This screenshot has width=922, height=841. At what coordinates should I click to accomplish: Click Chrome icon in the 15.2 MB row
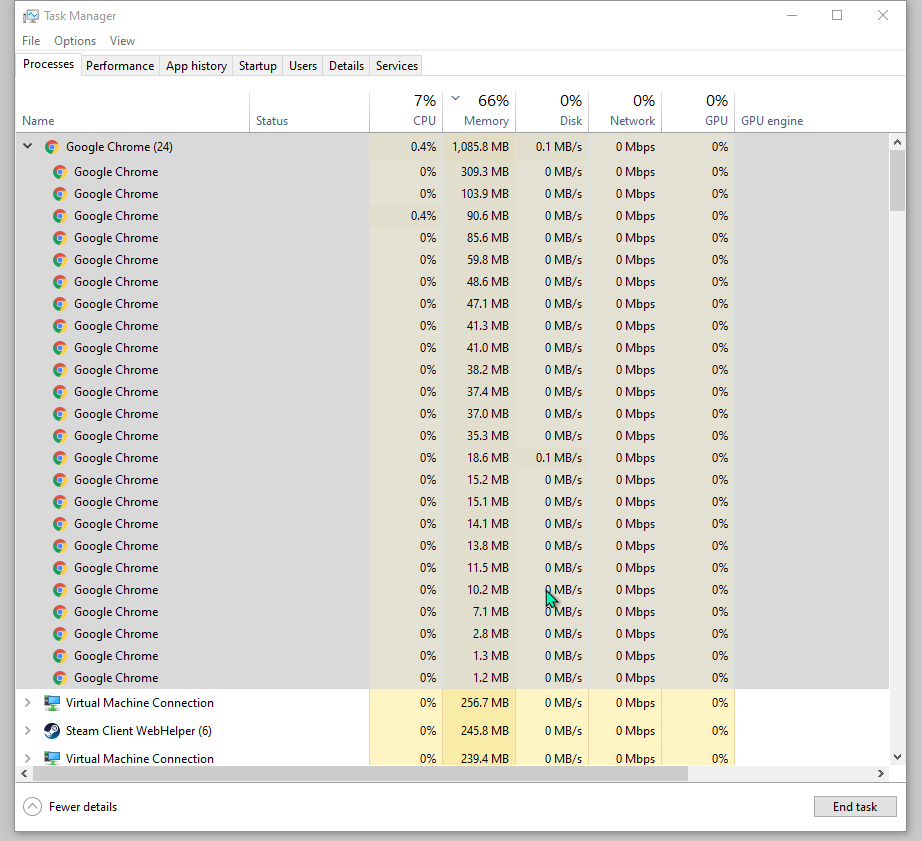[59, 480]
